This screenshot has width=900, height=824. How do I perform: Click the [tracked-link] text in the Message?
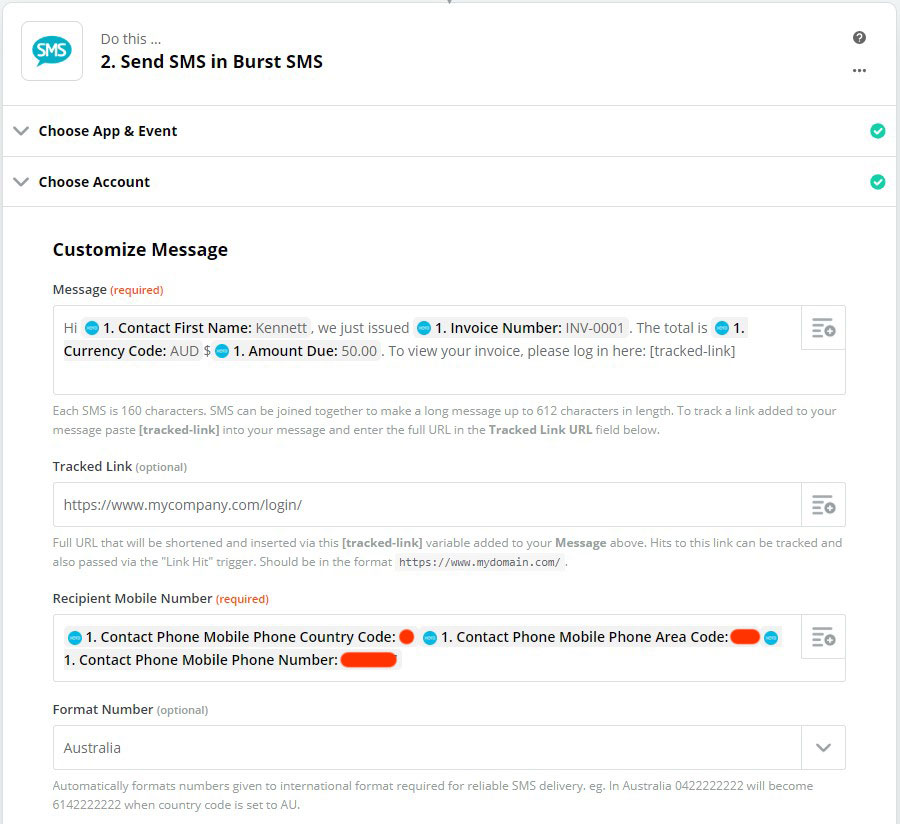click(x=692, y=351)
